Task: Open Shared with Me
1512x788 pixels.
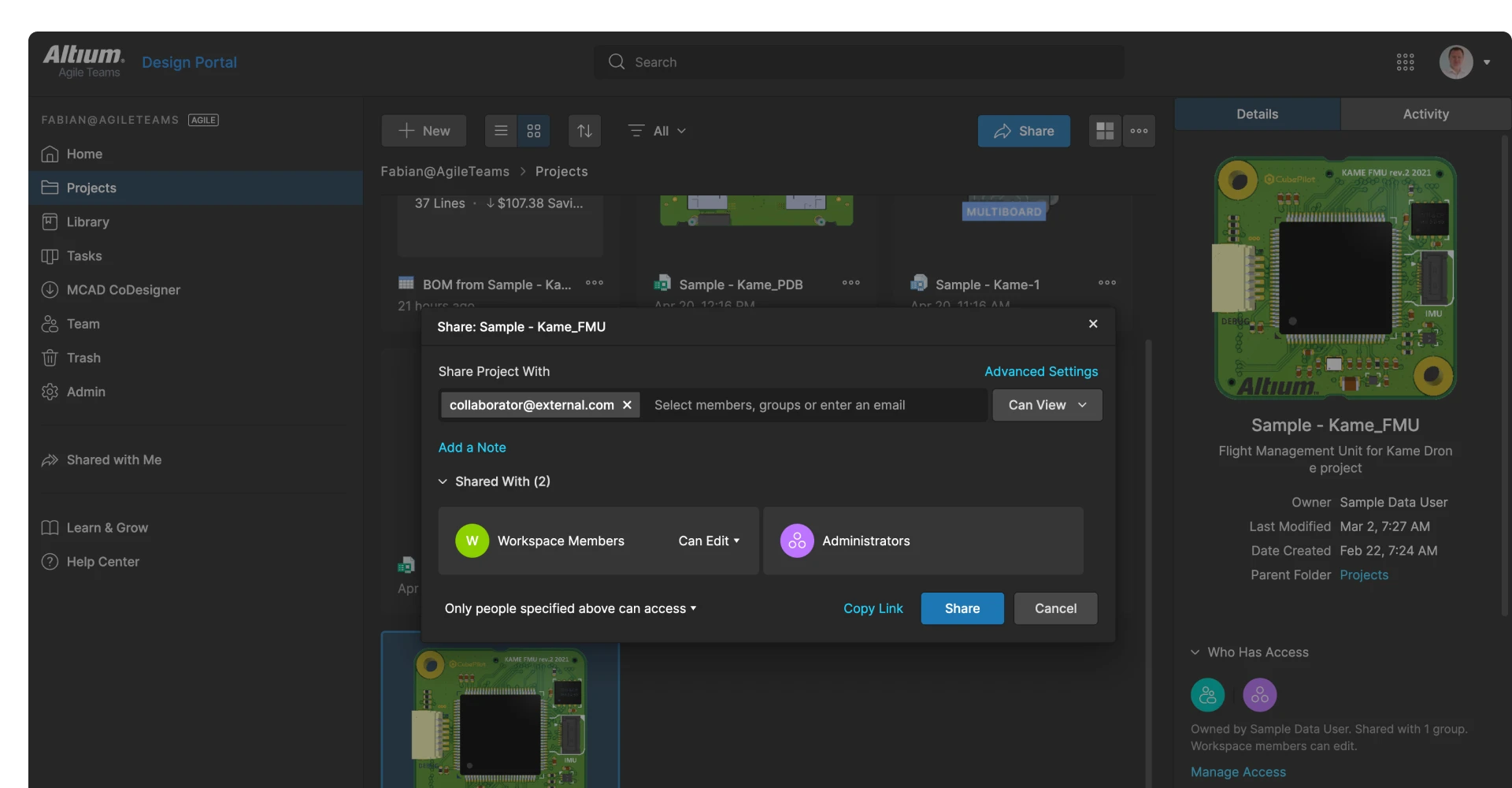Action: [x=195, y=460]
